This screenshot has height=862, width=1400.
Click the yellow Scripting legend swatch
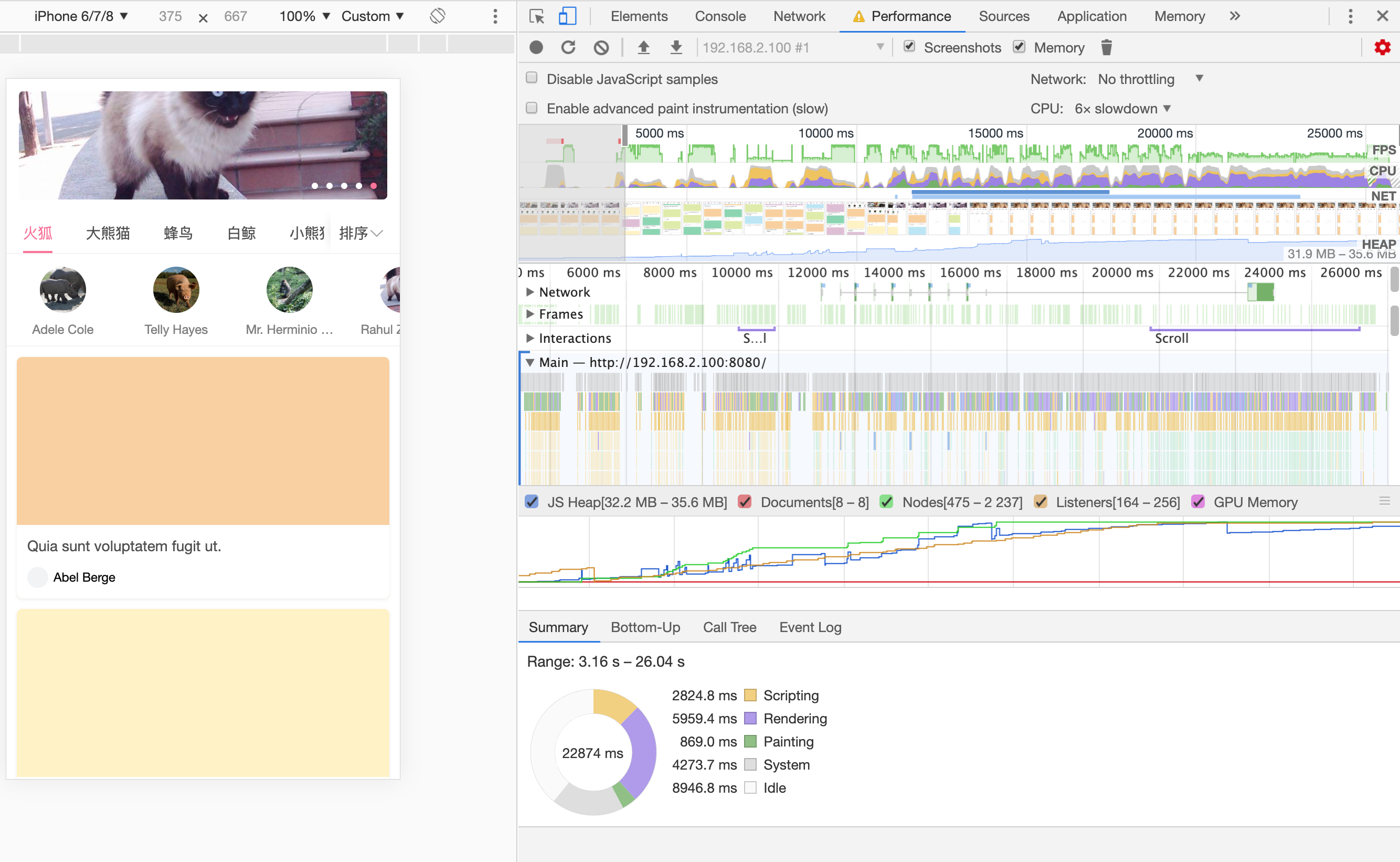[x=751, y=695]
